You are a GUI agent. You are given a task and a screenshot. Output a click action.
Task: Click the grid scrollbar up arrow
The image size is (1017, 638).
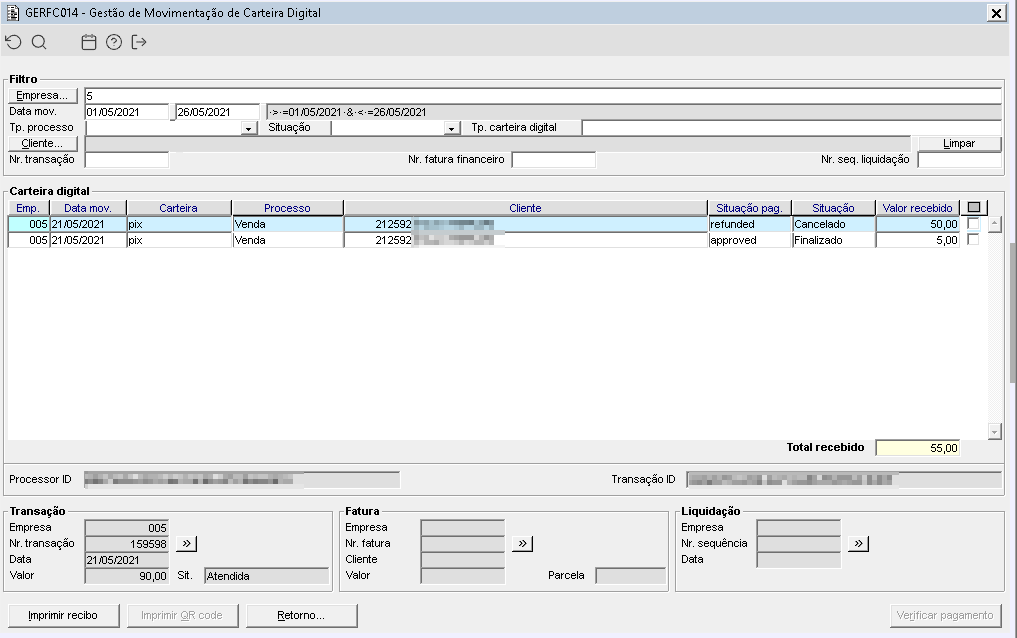(x=994, y=224)
